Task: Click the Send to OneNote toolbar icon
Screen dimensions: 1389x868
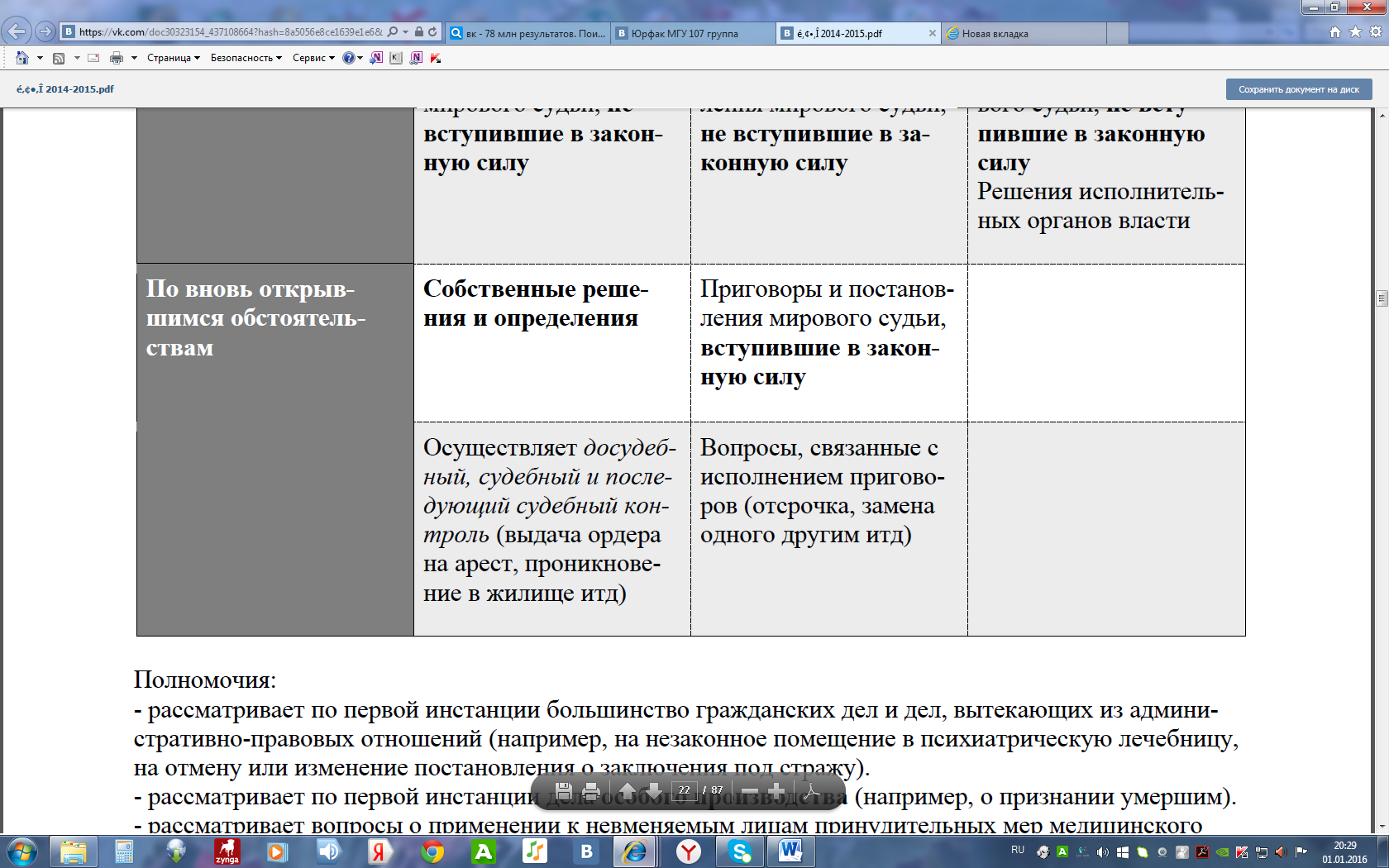Action: pyautogui.click(x=376, y=58)
